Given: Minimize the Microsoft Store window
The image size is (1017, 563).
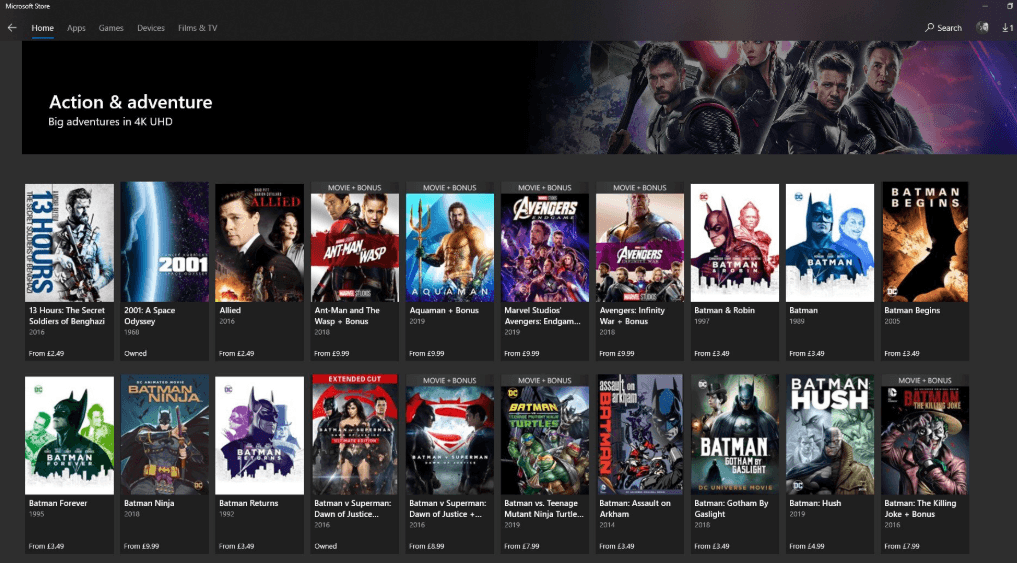Looking at the screenshot, I should (985, 6).
